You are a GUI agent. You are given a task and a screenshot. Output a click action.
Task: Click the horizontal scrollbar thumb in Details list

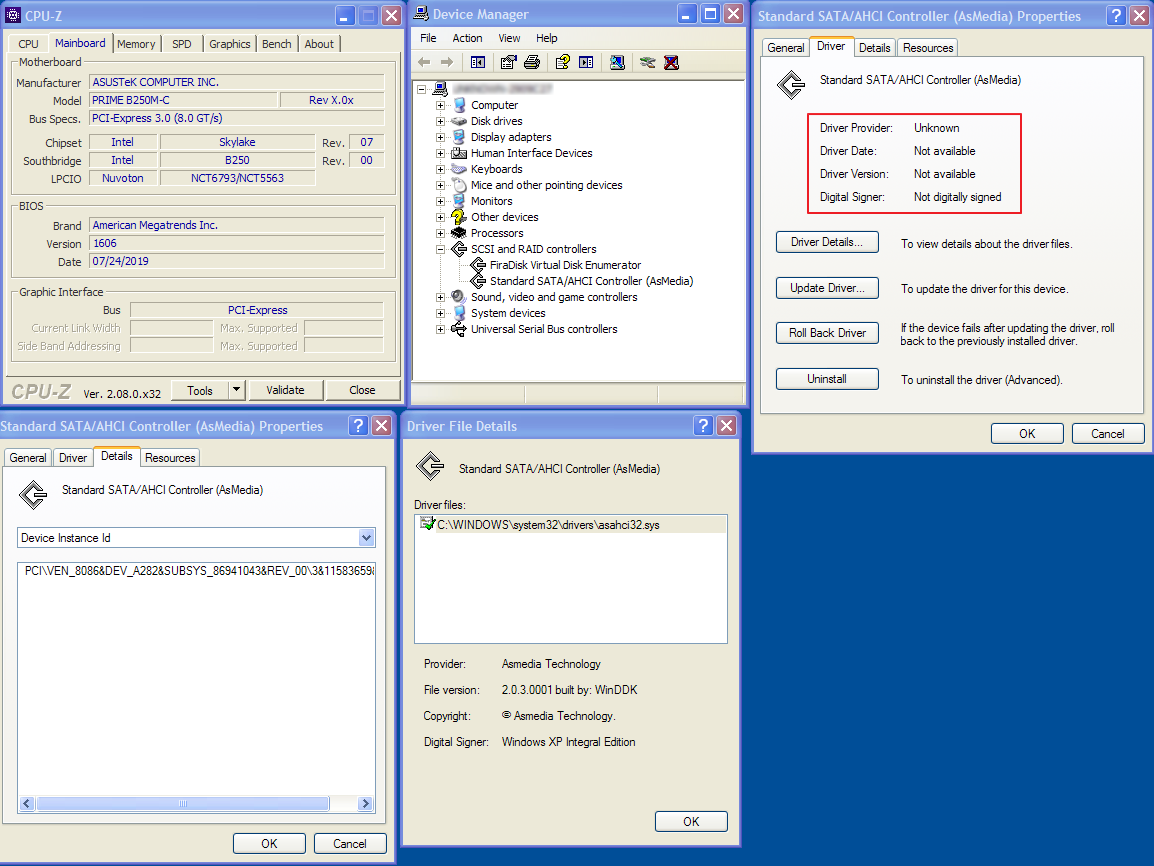point(183,803)
